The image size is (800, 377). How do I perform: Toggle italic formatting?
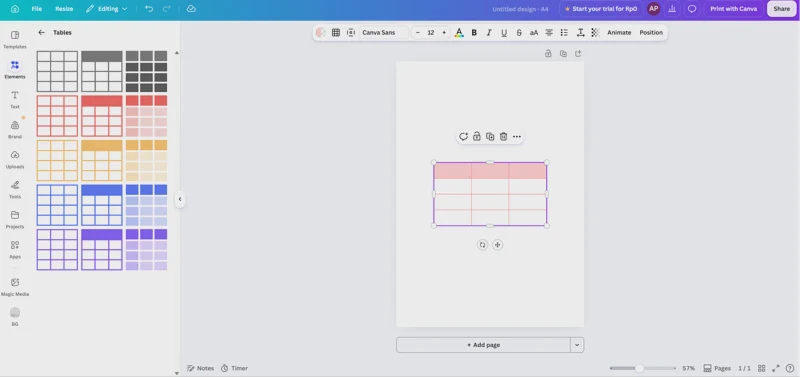click(x=489, y=33)
